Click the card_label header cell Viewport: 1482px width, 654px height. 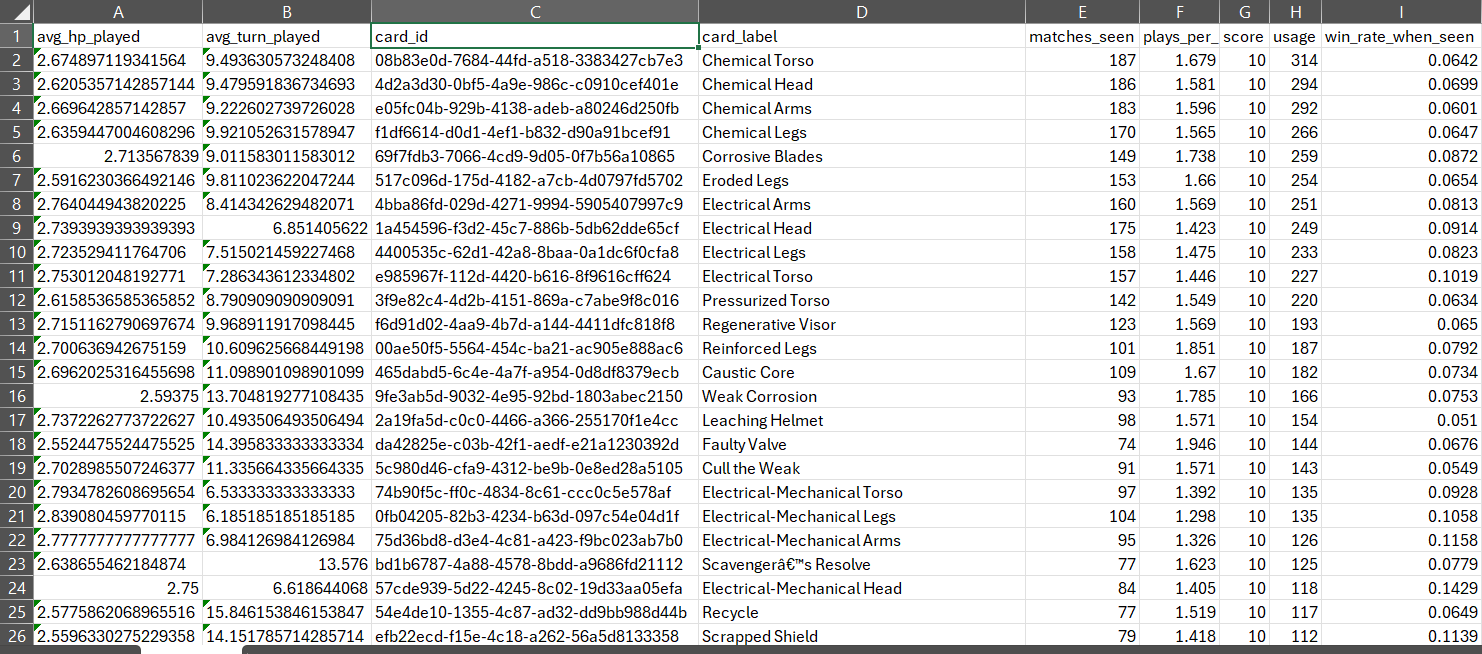[862, 37]
